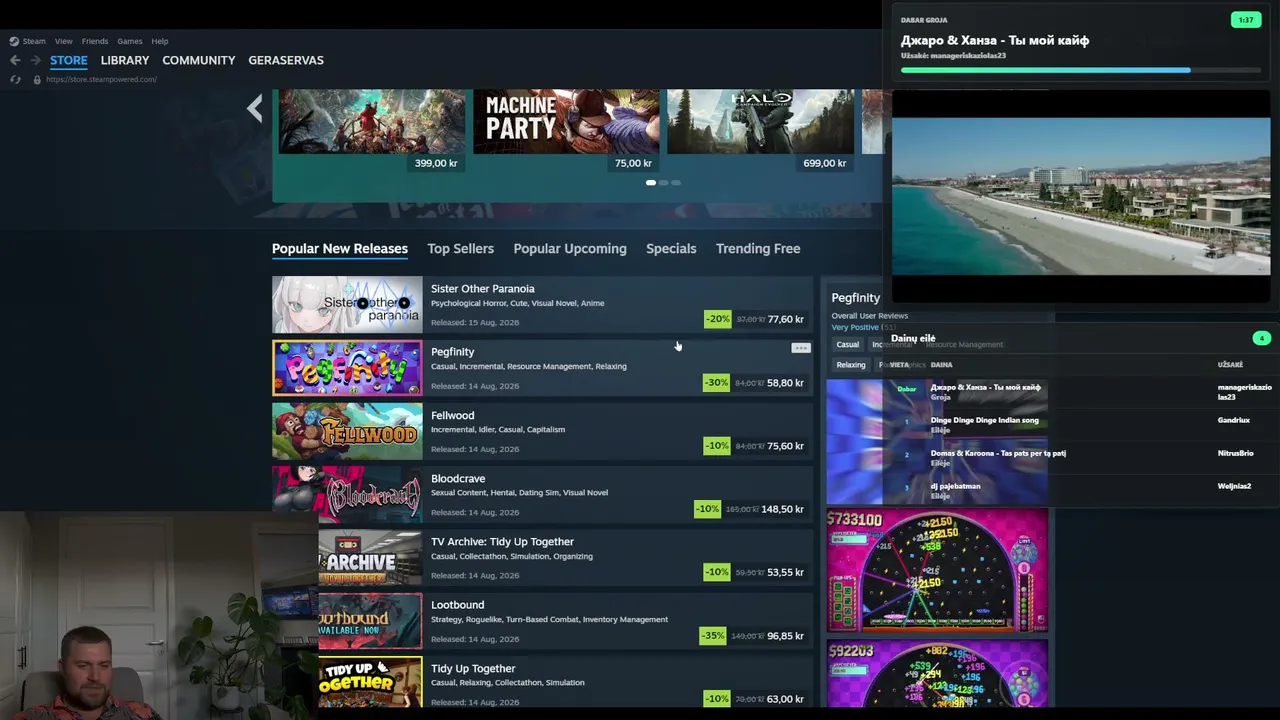The width and height of the screenshot is (1280, 720).
Task: Click the beach music video in overlay
Action: [1081, 196]
